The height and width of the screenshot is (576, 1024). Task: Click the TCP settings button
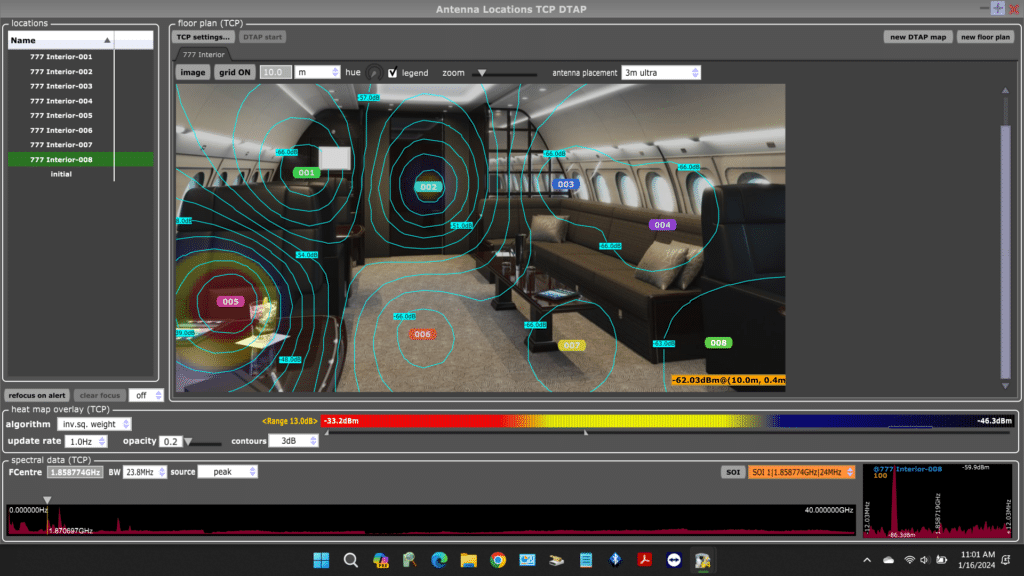pyautogui.click(x=203, y=37)
